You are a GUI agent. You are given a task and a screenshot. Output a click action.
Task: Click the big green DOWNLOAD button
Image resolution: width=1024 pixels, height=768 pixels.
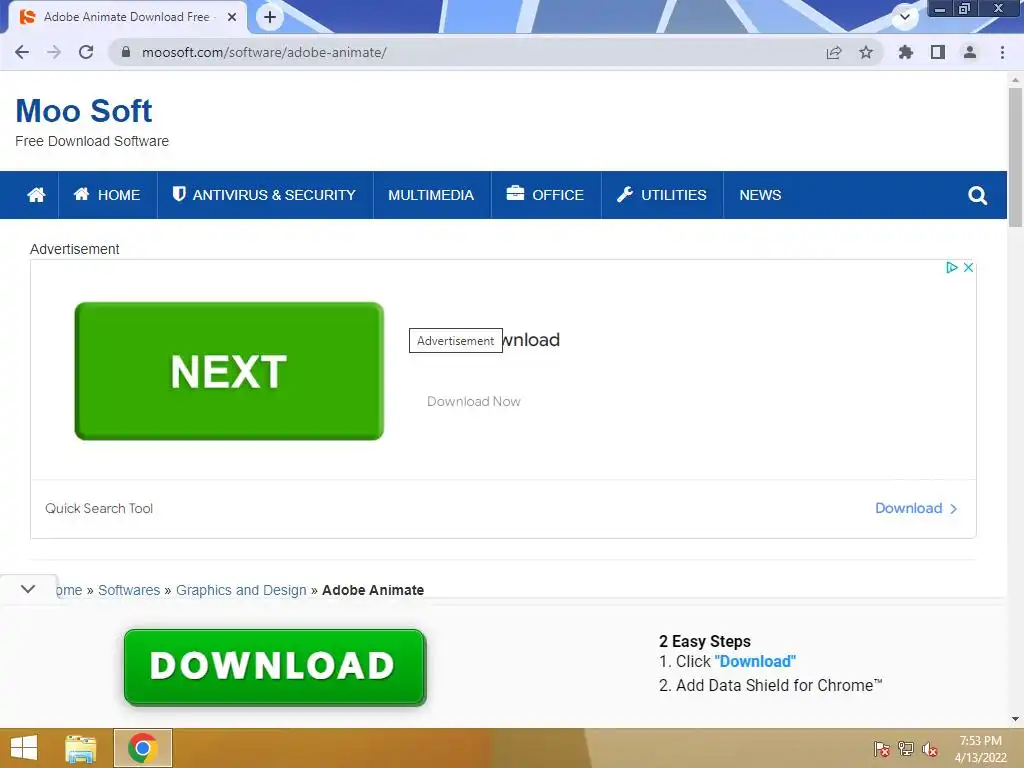click(275, 667)
